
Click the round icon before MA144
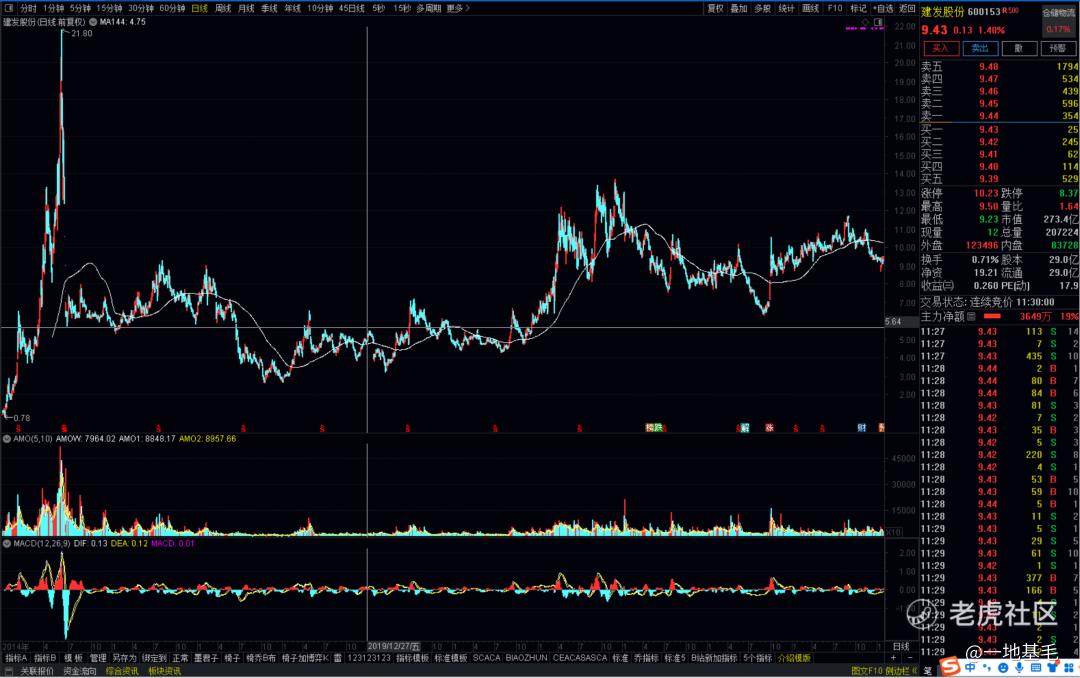pyautogui.click(x=93, y=22)
